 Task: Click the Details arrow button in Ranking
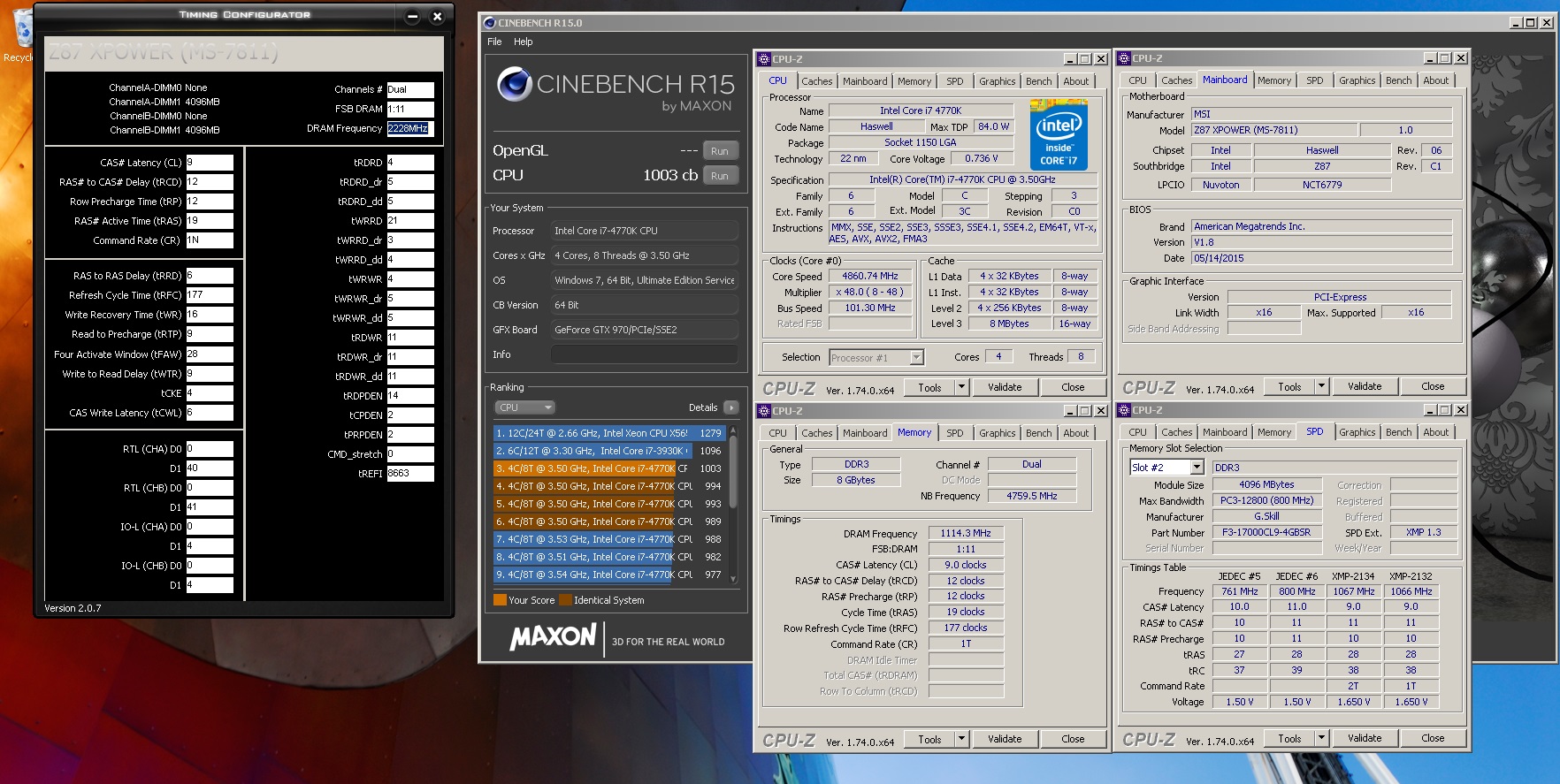coord(730,407)
